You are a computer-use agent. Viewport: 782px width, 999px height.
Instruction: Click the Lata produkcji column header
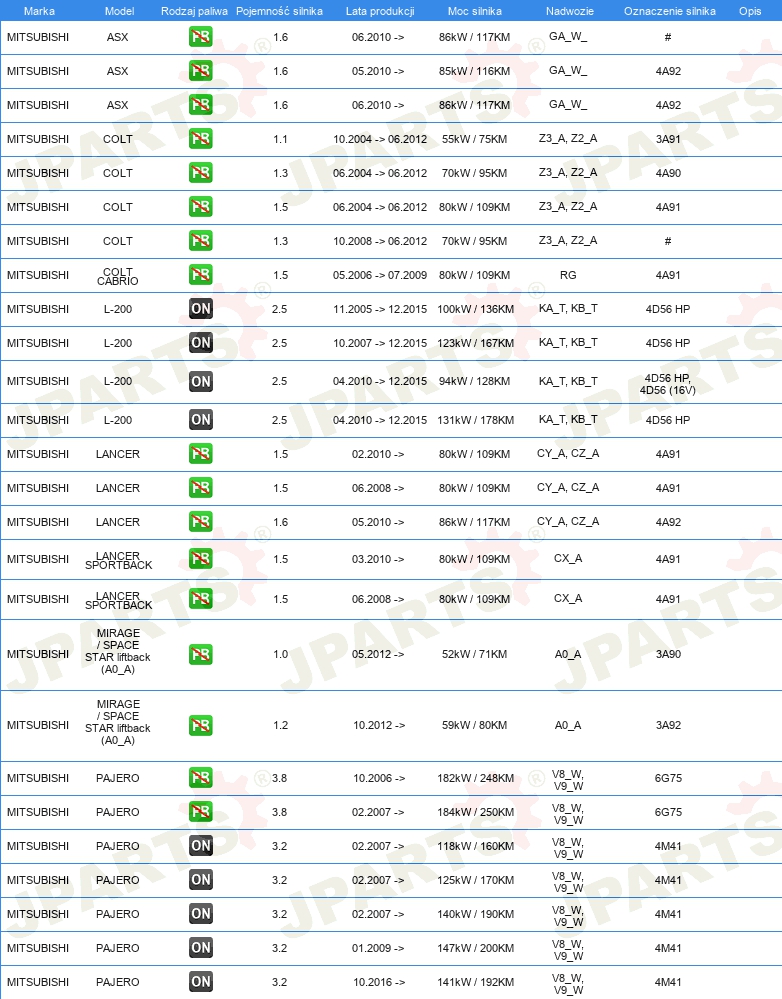[380, 11]
